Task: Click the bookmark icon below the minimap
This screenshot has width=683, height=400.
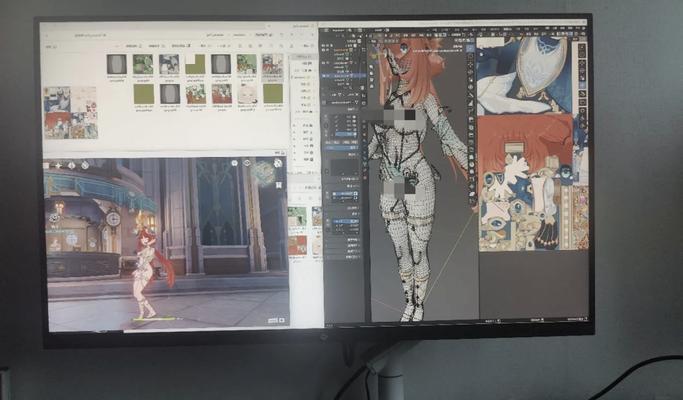Action: click(x=278, y=185)
